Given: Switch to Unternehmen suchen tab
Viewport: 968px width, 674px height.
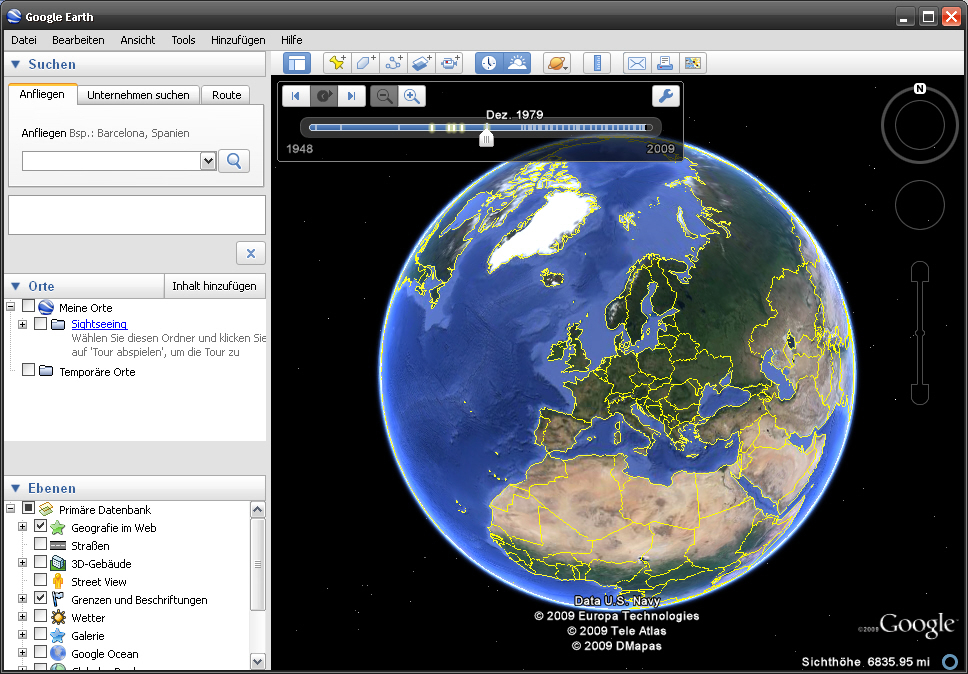Looking at the screenshot, I should coord(138,95).
